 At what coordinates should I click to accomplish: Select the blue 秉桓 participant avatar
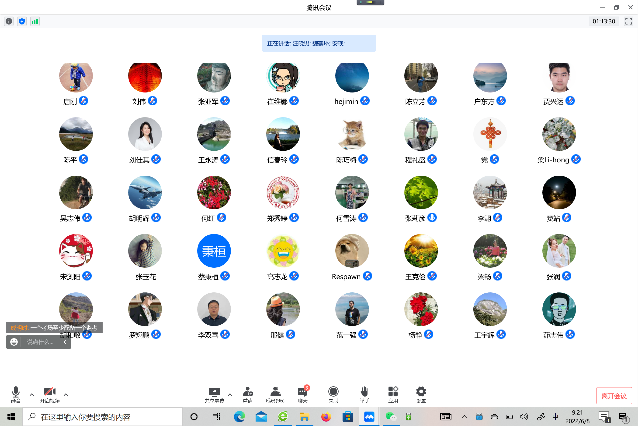coord(213,250)
